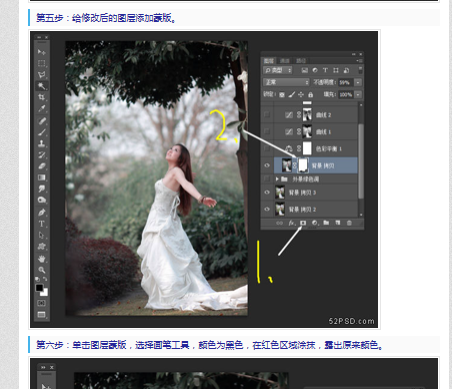The image size is (452, 389).
Task: Filter layers by shape layers
Action: click(336, 70)
